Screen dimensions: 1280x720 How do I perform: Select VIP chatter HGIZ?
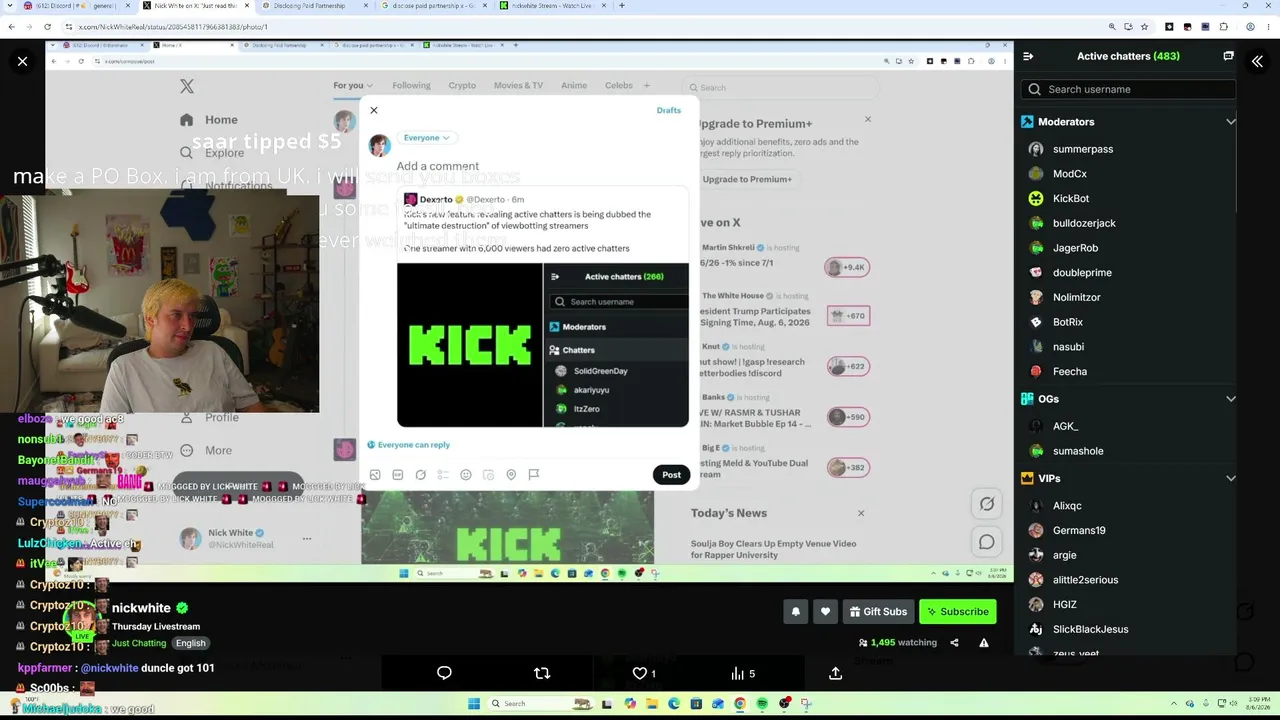pyautogui.click(x=1064, y=605)
